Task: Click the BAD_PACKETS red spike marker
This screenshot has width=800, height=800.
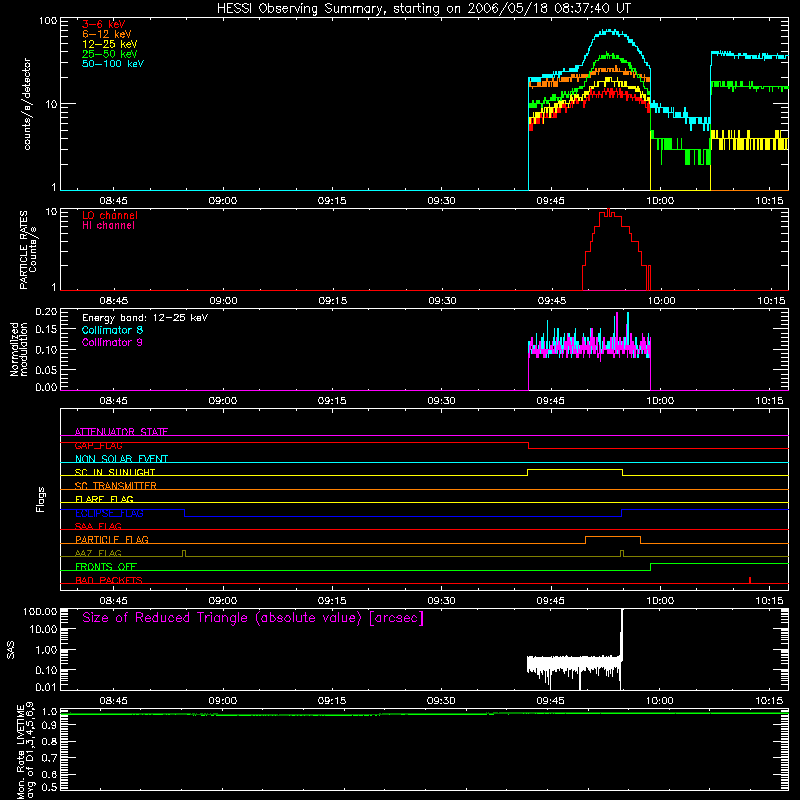Action: click(x=749, y=580)
